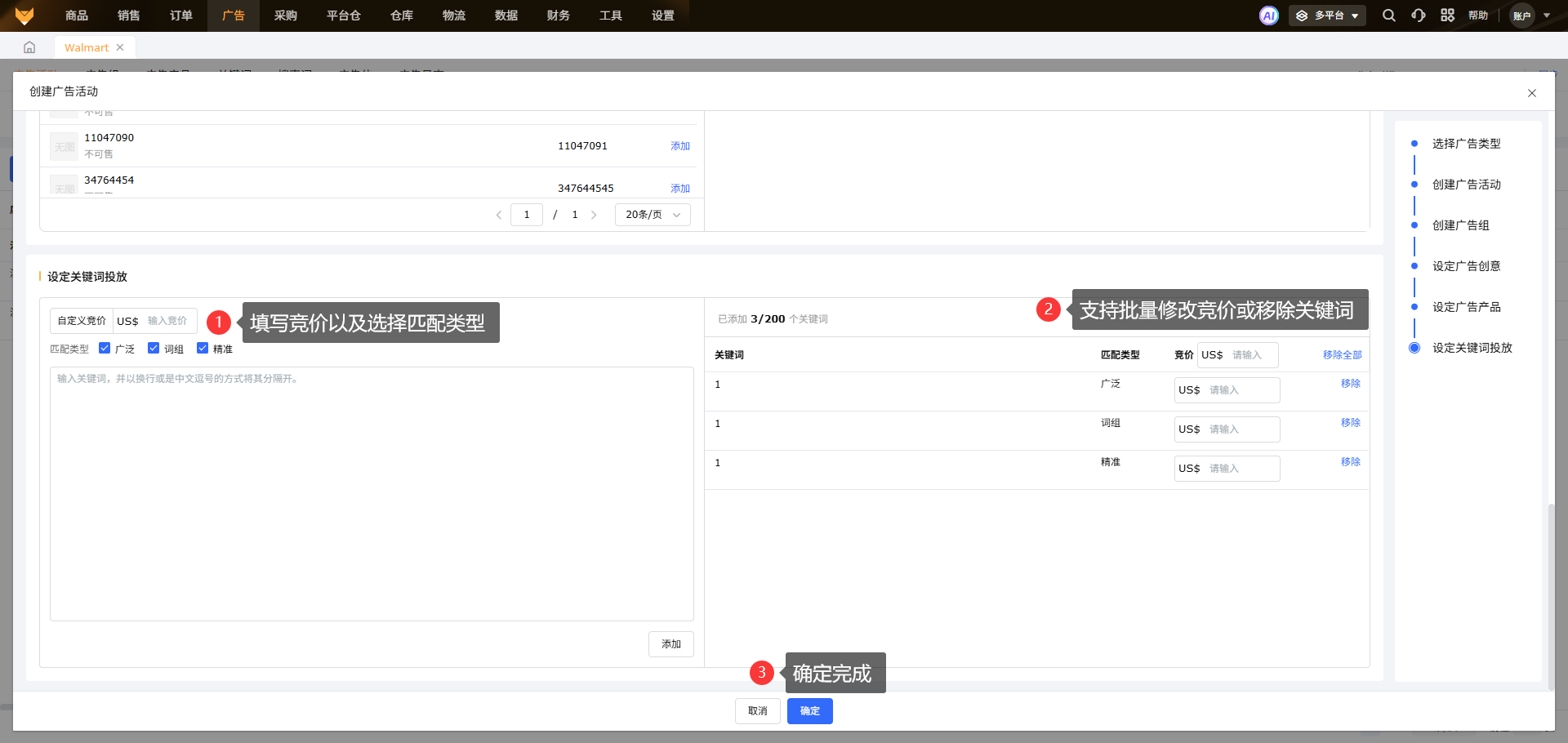Click 移除全部 to remove all keywords
1568x743 pixels.
(1343, 355)
